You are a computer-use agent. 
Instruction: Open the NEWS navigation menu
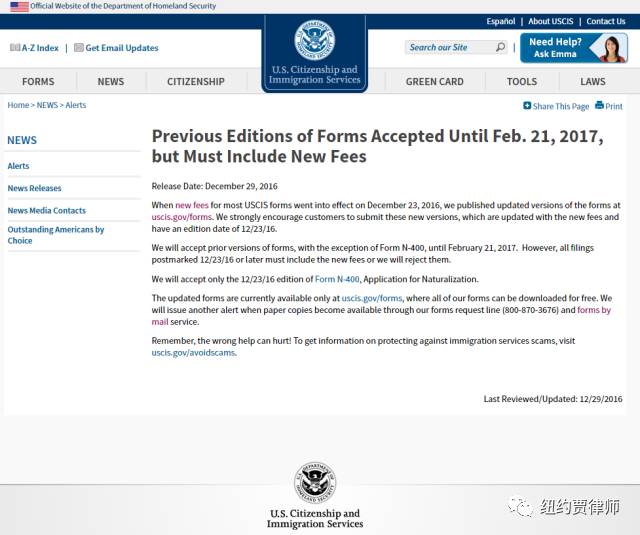111,82
